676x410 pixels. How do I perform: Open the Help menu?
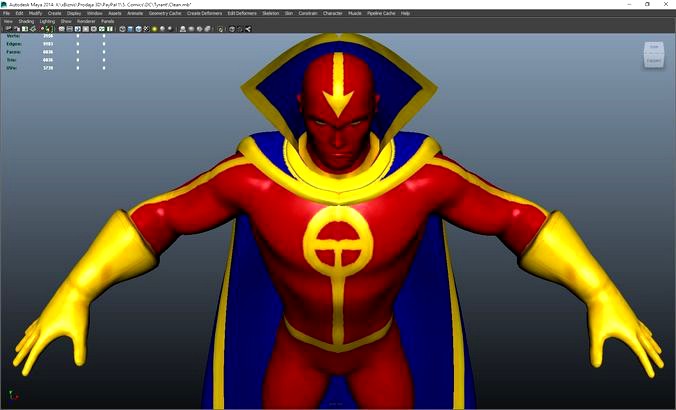405,13
